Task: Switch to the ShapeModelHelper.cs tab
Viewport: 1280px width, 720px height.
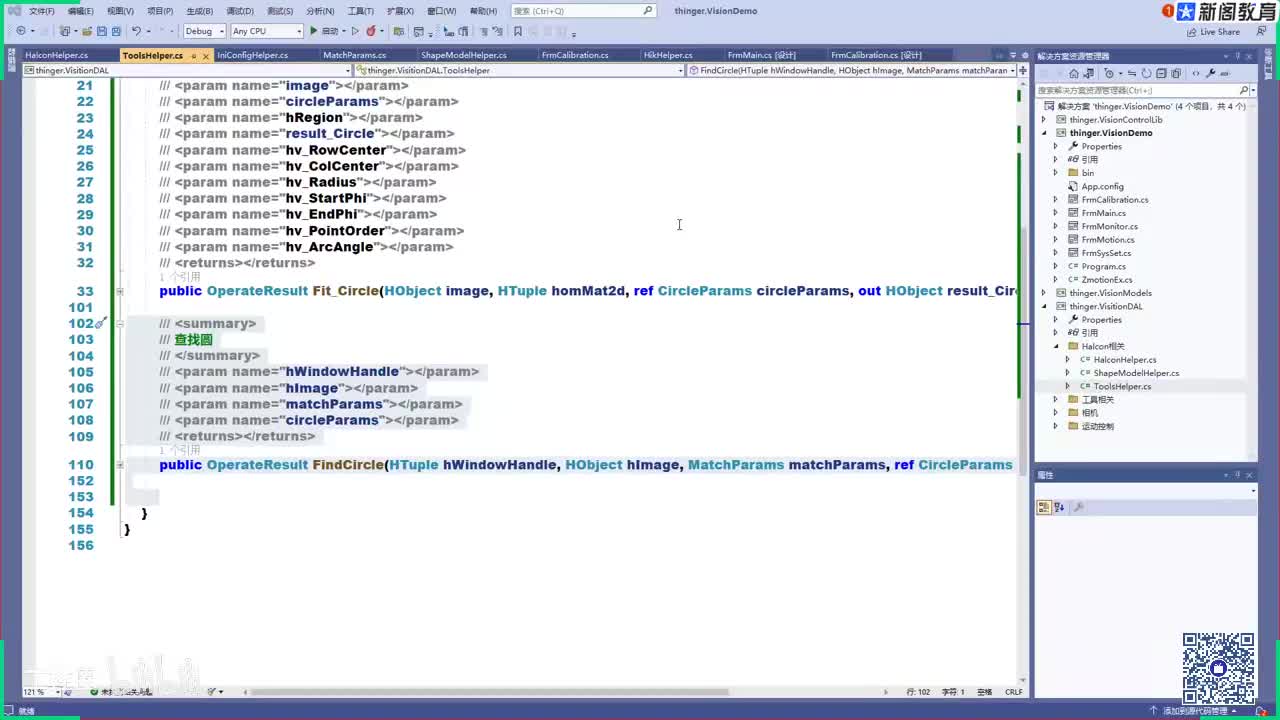Action: [464, 56]
